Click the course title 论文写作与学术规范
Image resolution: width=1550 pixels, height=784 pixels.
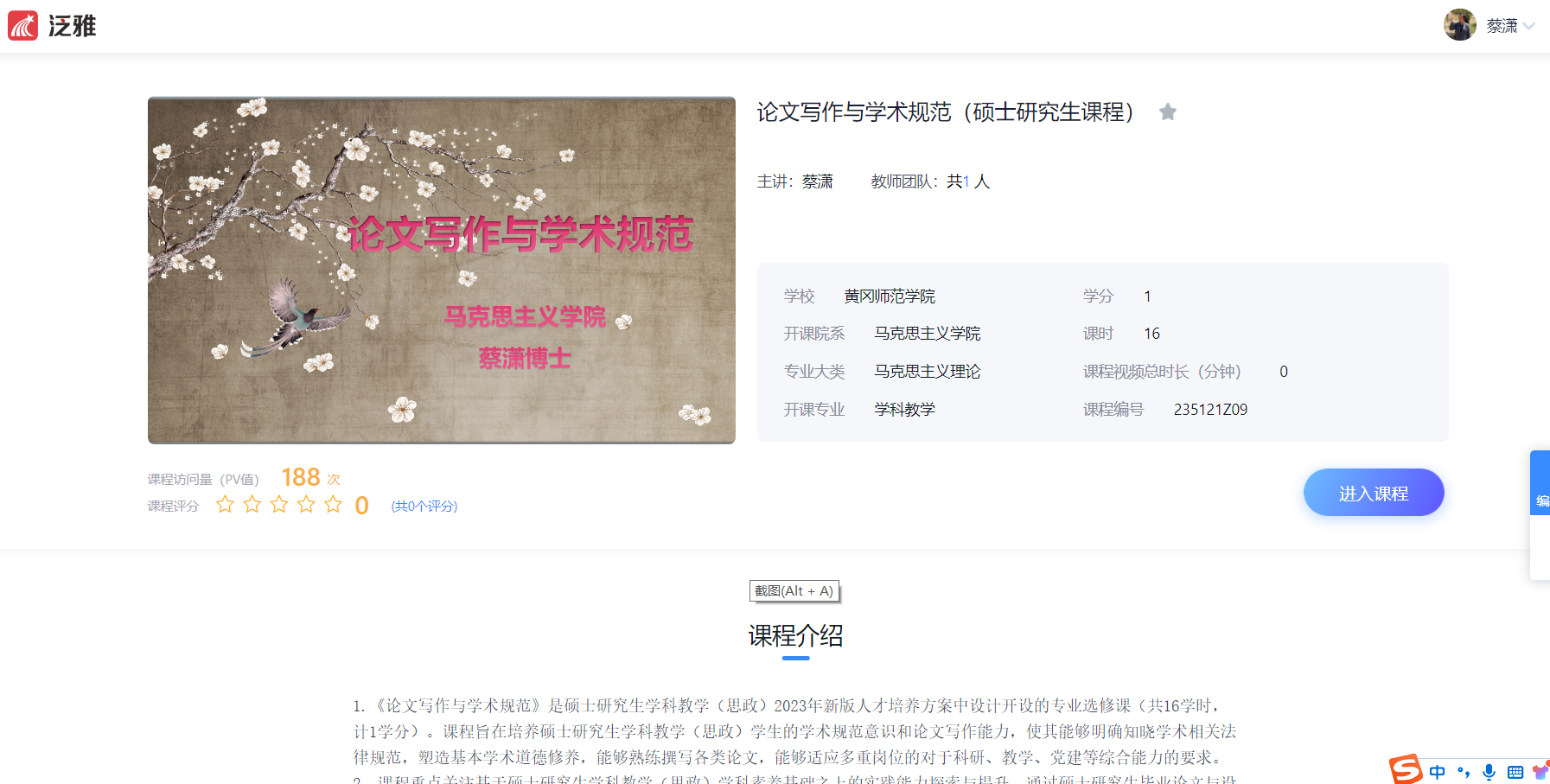click(x=946, y=112)
